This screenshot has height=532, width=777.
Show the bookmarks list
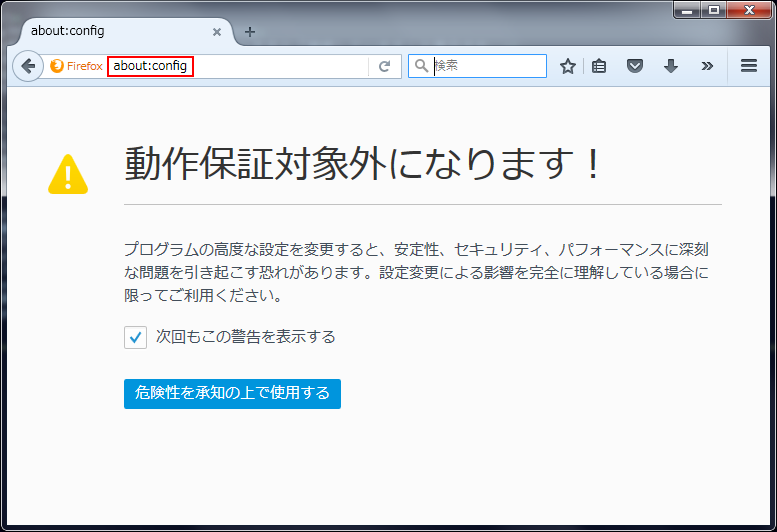599,66
